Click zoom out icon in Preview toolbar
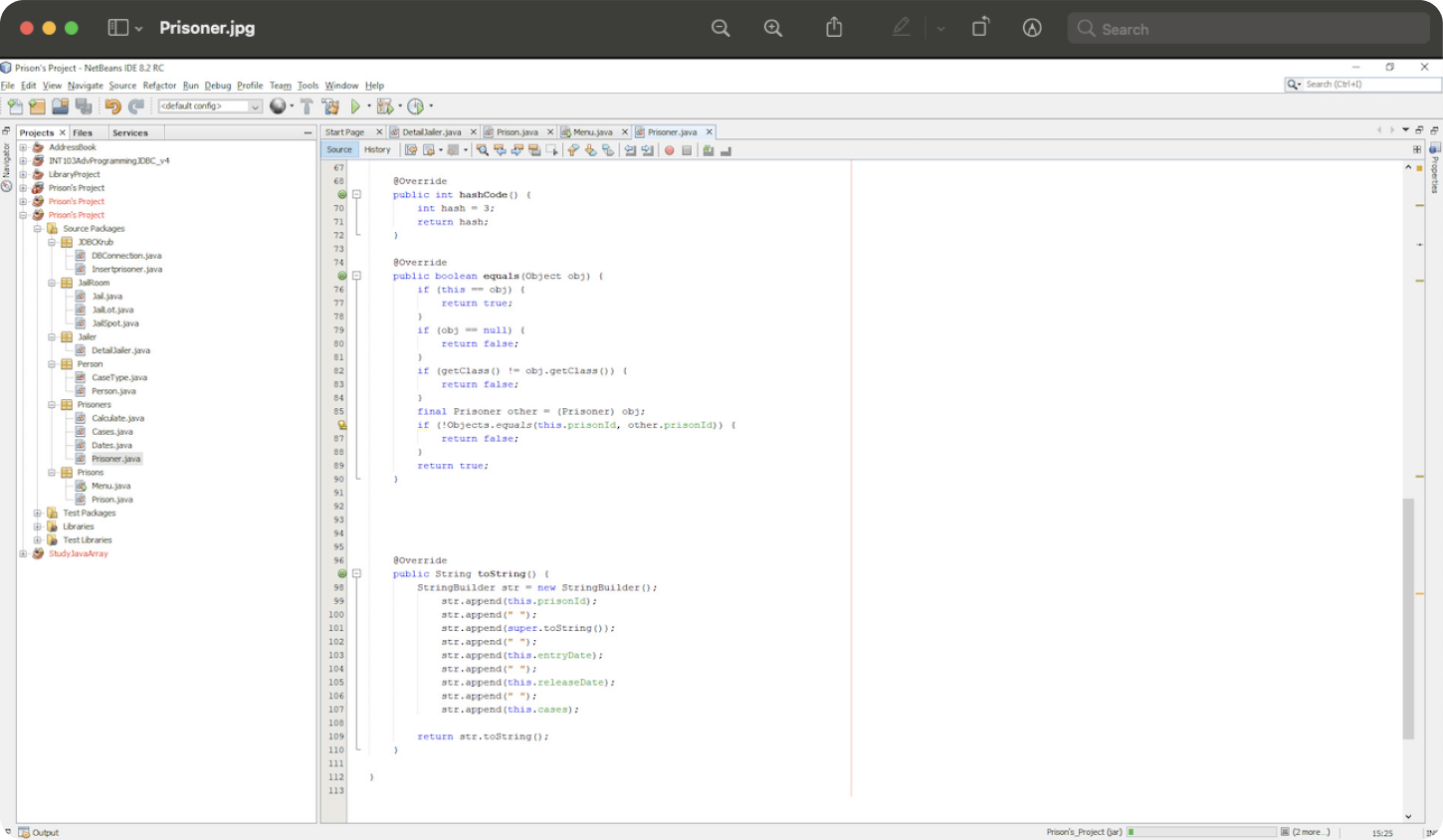The width and height of the screenshot is (1443, 840). point(721,28)
